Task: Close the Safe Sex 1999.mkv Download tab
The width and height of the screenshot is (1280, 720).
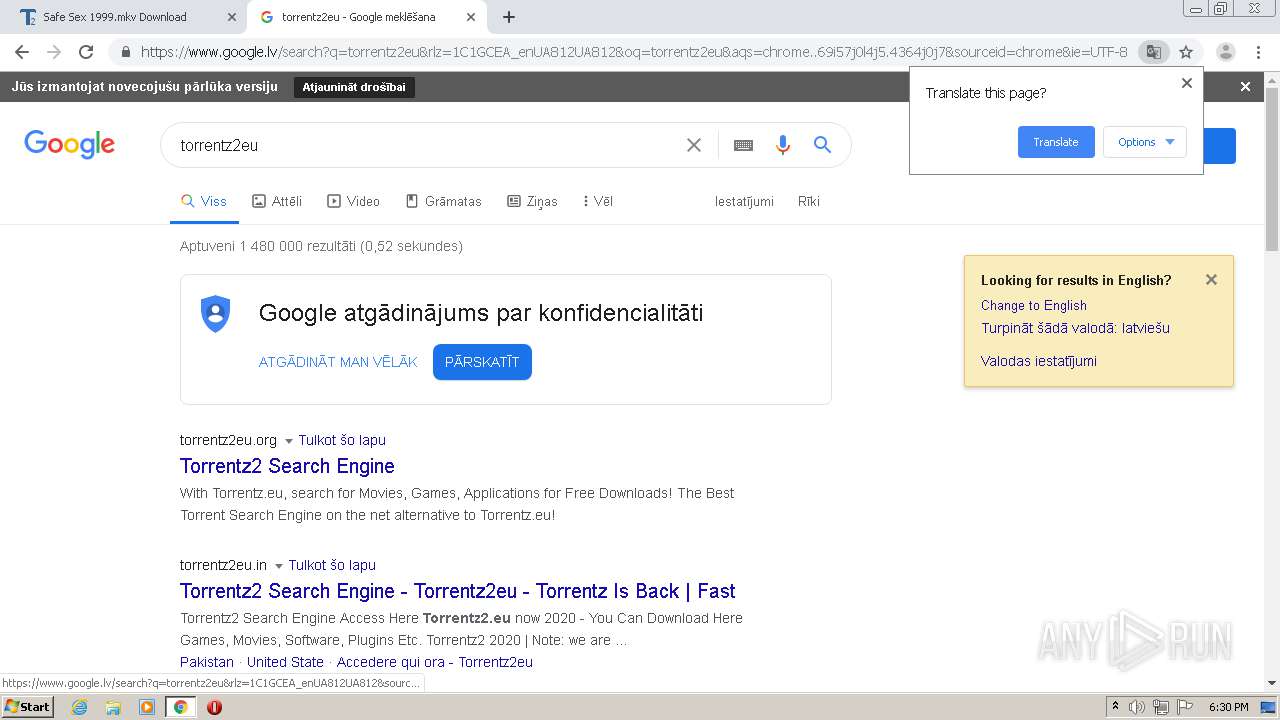Action: tap(231, 17)
